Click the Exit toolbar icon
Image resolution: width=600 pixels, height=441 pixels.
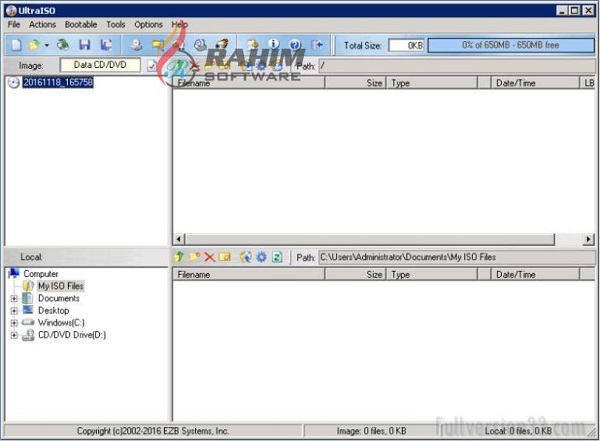click(316, 45)
